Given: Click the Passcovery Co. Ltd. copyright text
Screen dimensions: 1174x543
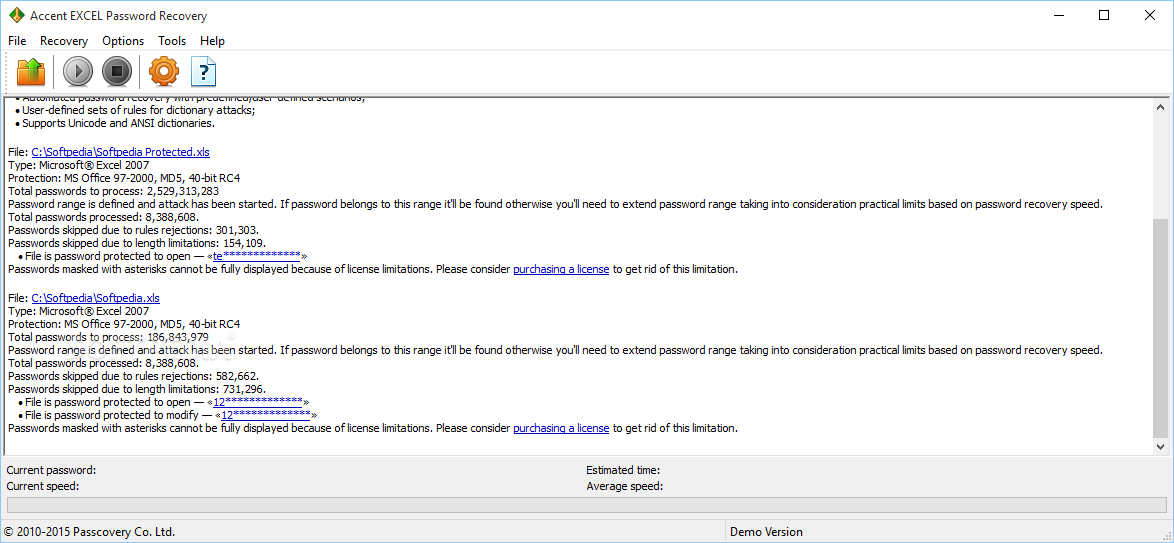Looking at the screenshot, I should [x=89, y=532].
